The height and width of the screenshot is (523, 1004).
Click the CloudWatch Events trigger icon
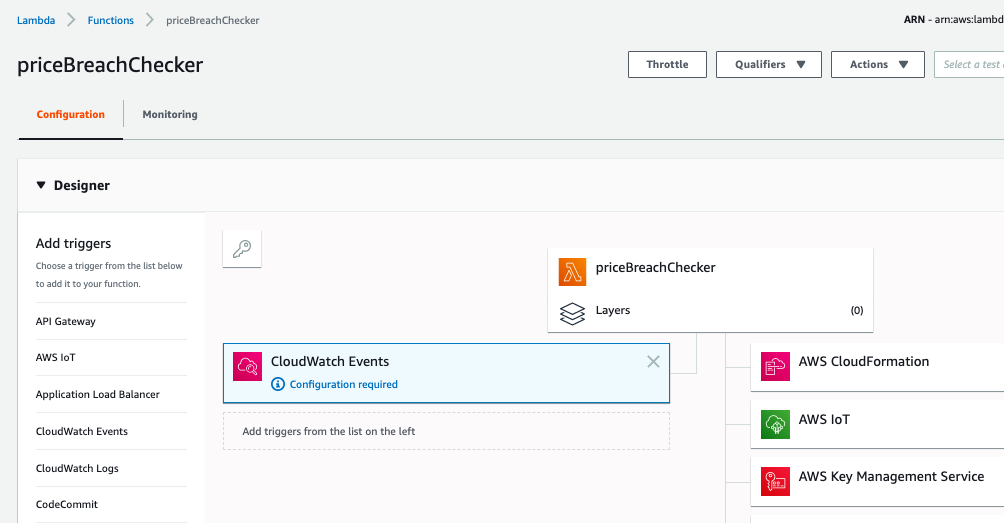pyautogui.click(x=247, y=366)
